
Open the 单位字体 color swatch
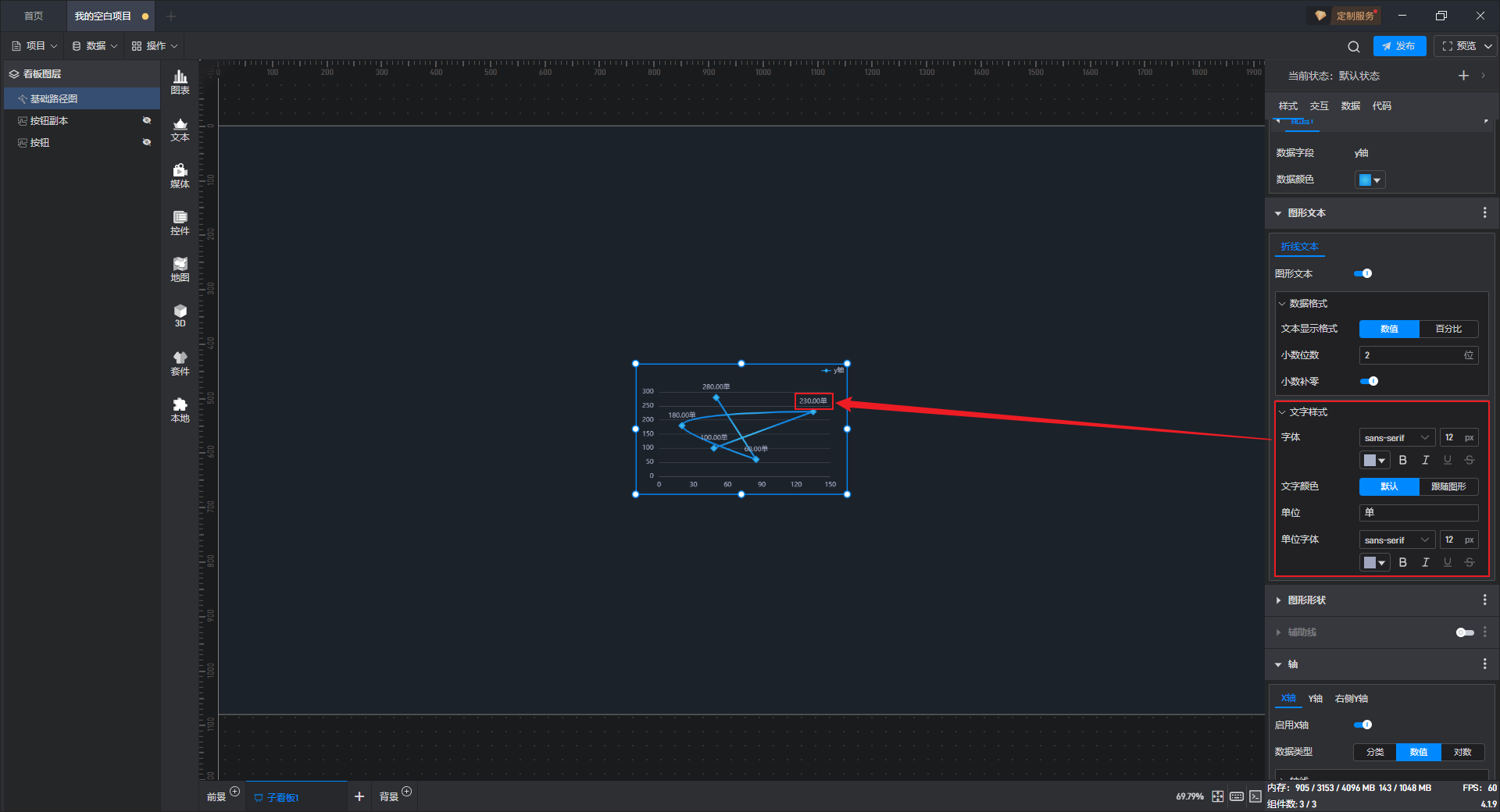[1375, 563]
